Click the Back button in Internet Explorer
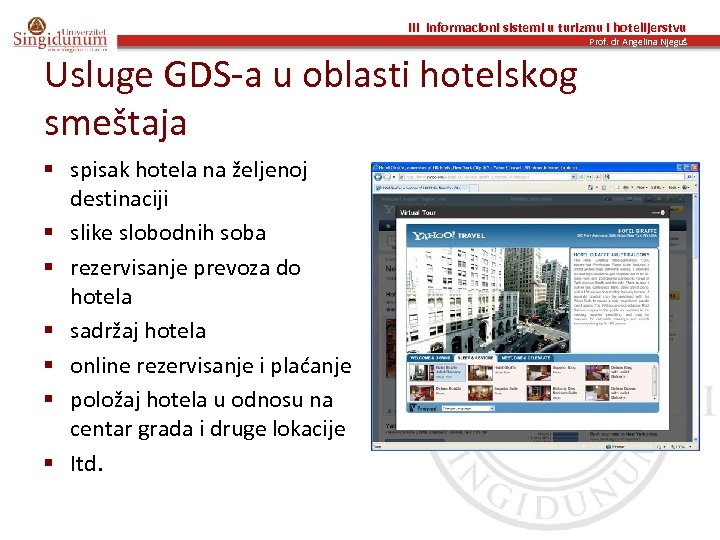 378,177
